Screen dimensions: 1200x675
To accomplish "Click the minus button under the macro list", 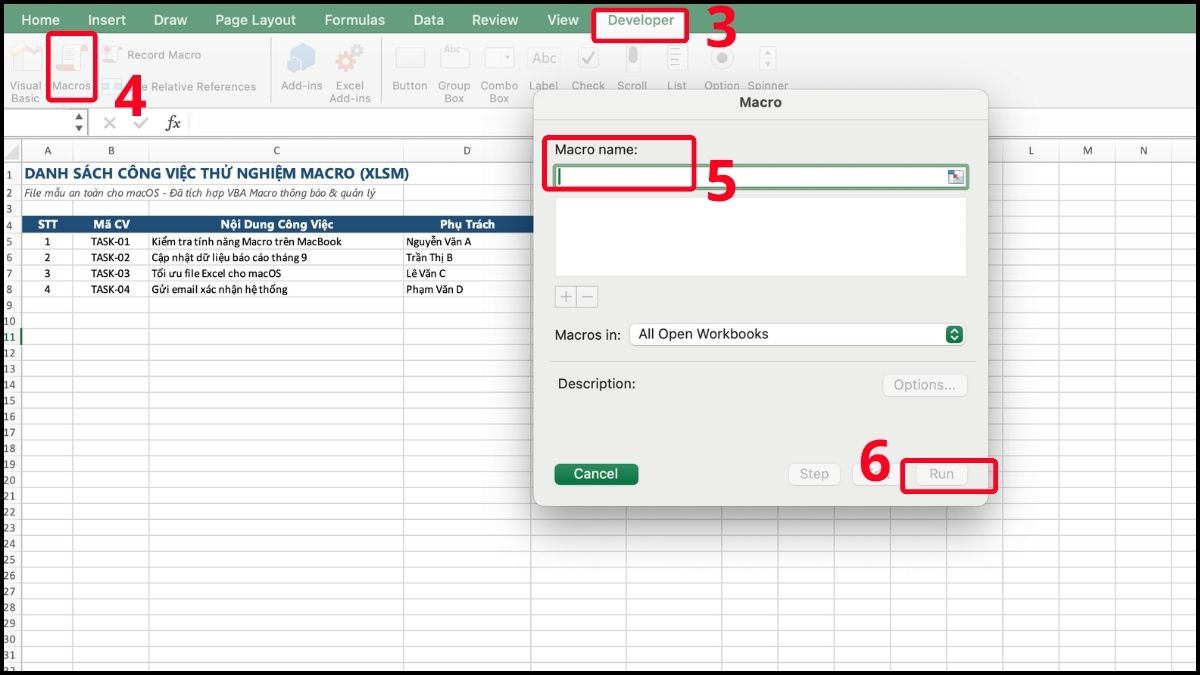I will coord(588,297).
